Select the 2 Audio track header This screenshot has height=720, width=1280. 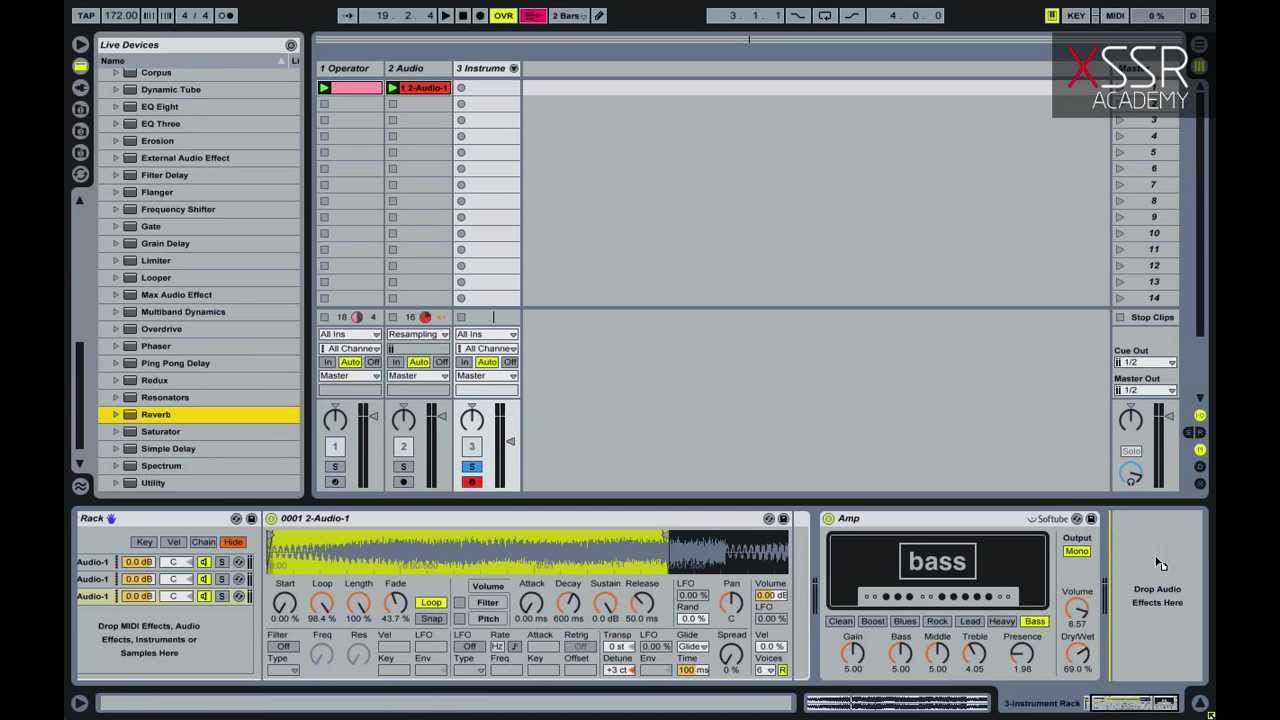click(418, 68)
